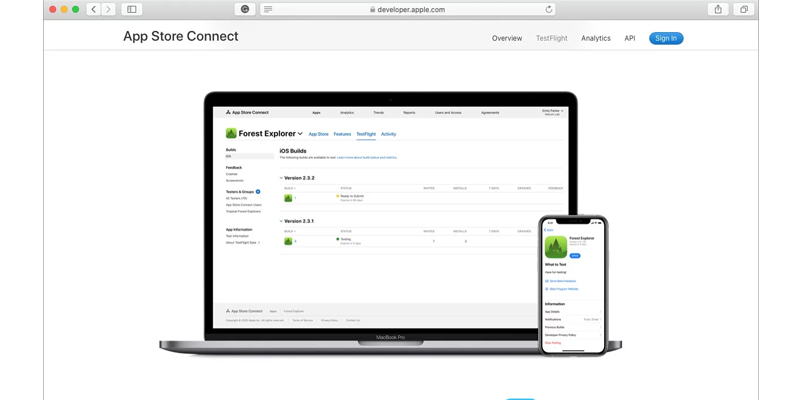The image size is (799, 400).
Task: Click the Safari forward arrow button
Action: 108,9
